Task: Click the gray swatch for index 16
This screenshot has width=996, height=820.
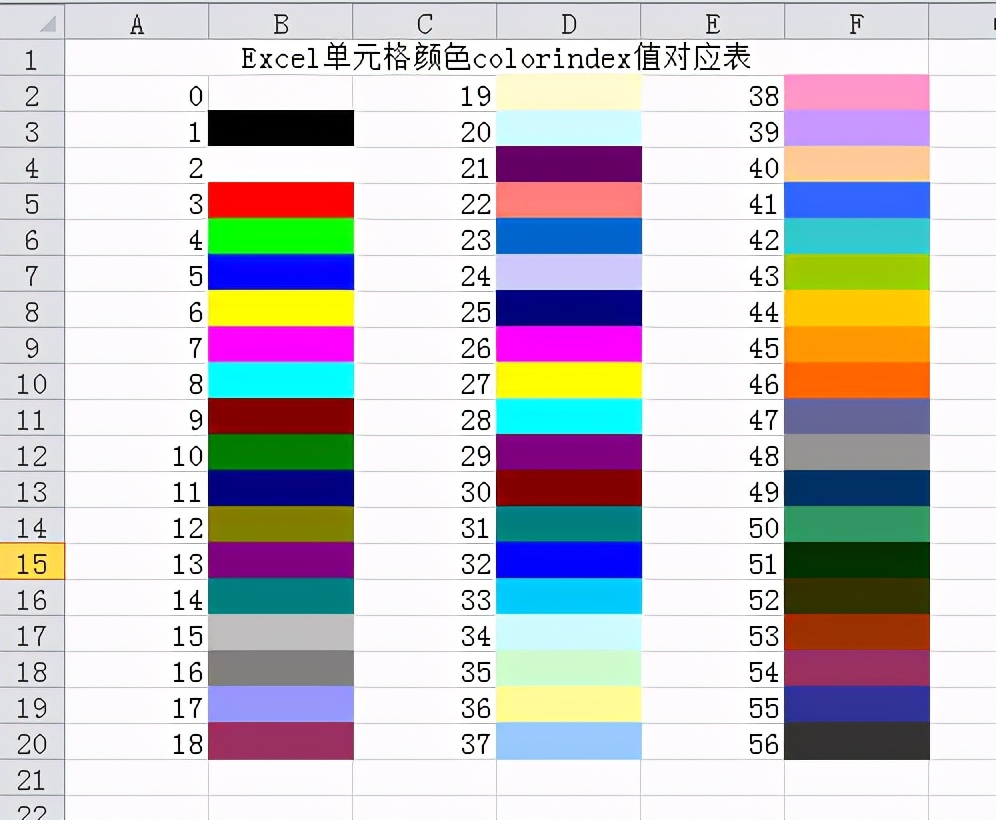Action: click(x=281, y=669)
